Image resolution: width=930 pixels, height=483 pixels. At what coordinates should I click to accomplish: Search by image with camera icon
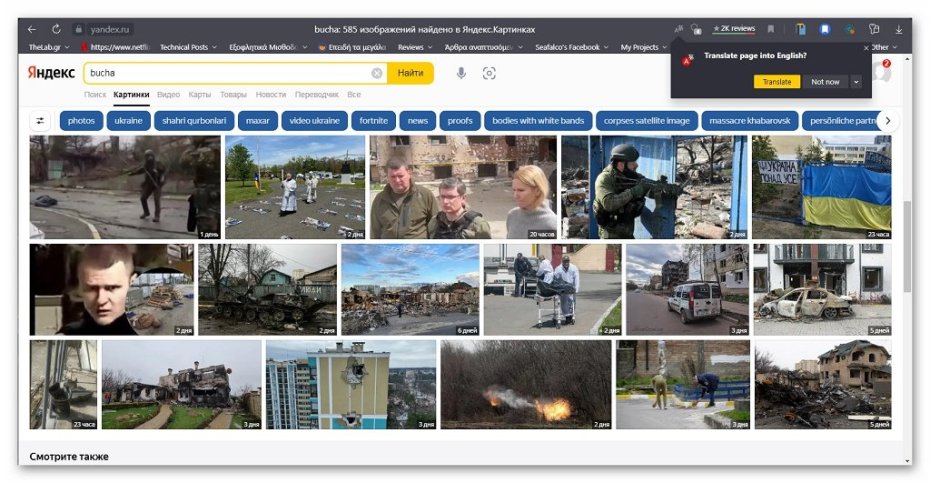(x=489, y=73)
